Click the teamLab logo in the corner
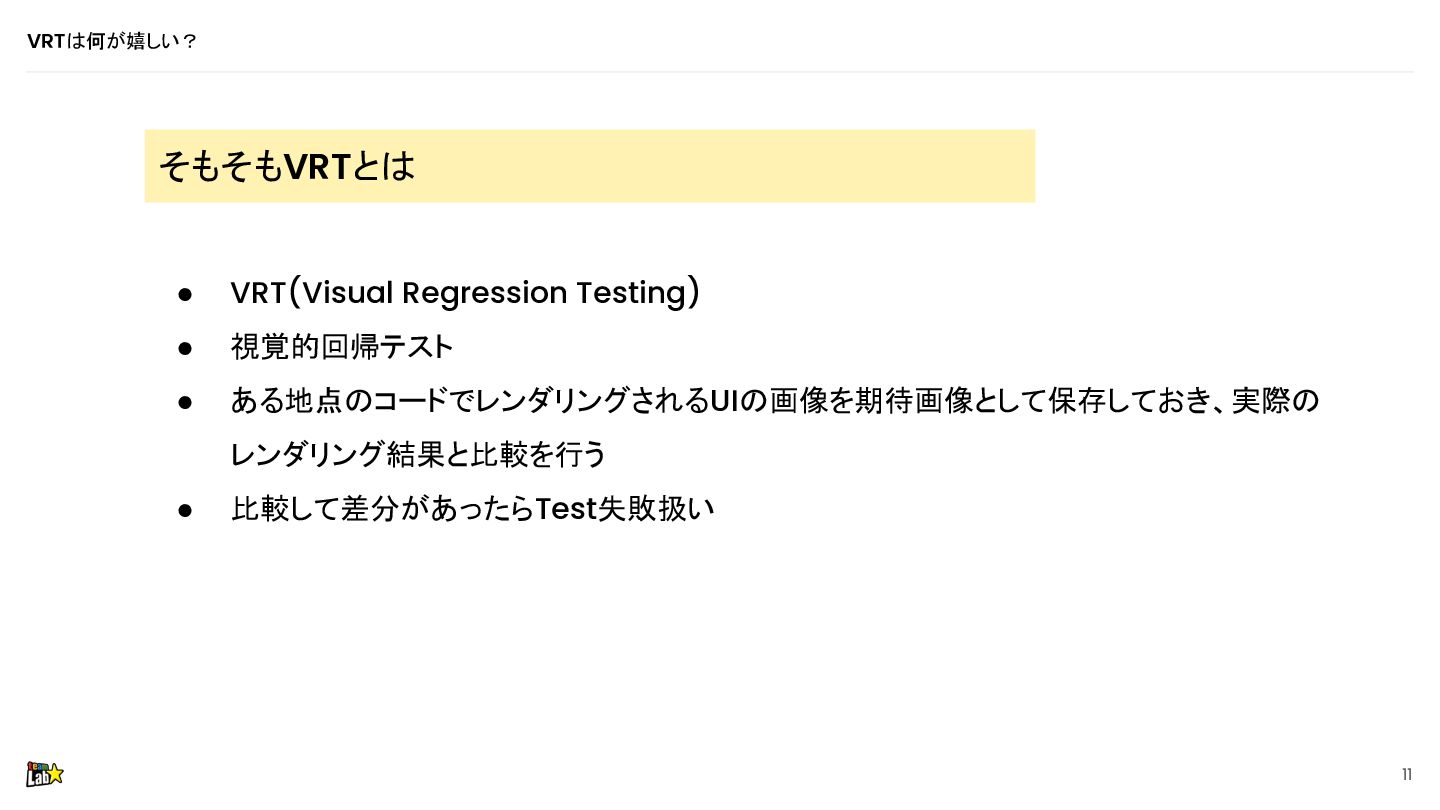The height and width of the screenshot is (810, 1440). pyautogui.click(x=44, y=774)
